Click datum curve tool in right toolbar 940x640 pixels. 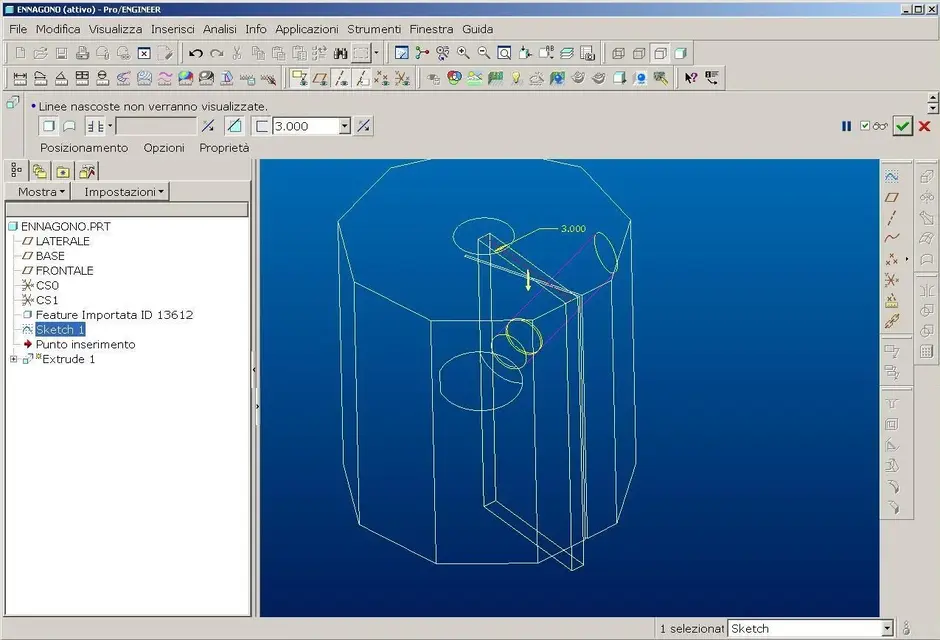pos(891,239)
